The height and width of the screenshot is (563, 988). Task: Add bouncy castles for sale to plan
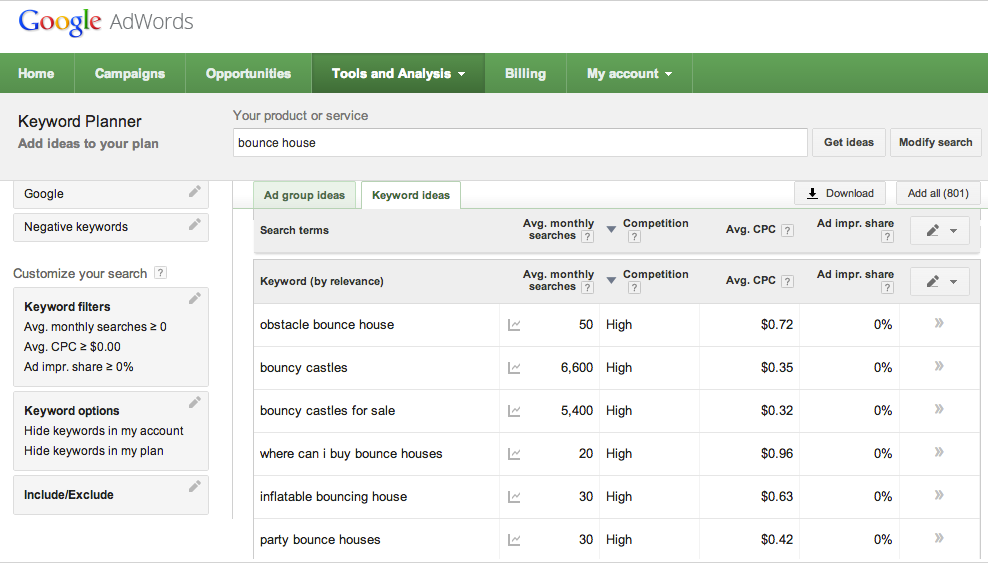tap(939, 410)
